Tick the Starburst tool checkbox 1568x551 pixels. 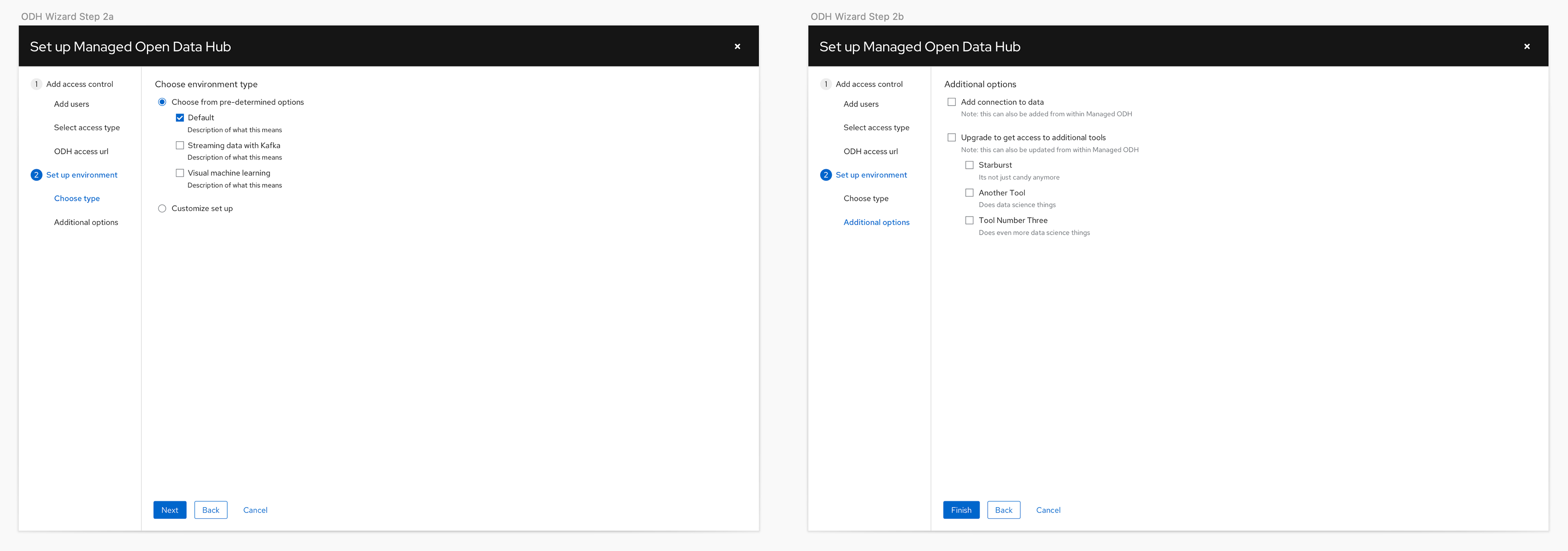[x=969, y=165]
